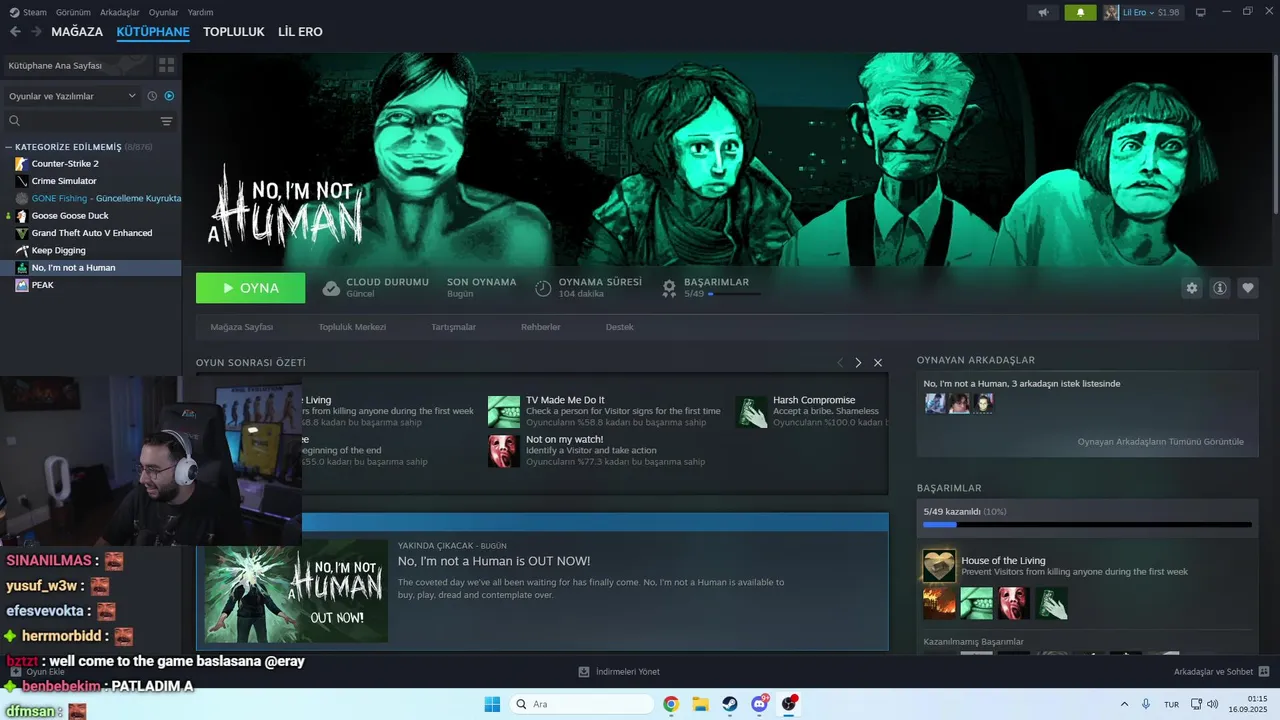Screen dimensions: 1280x720
Task: View OYNAMA SÜRESİ clock icon
Action: pos(543,288)
